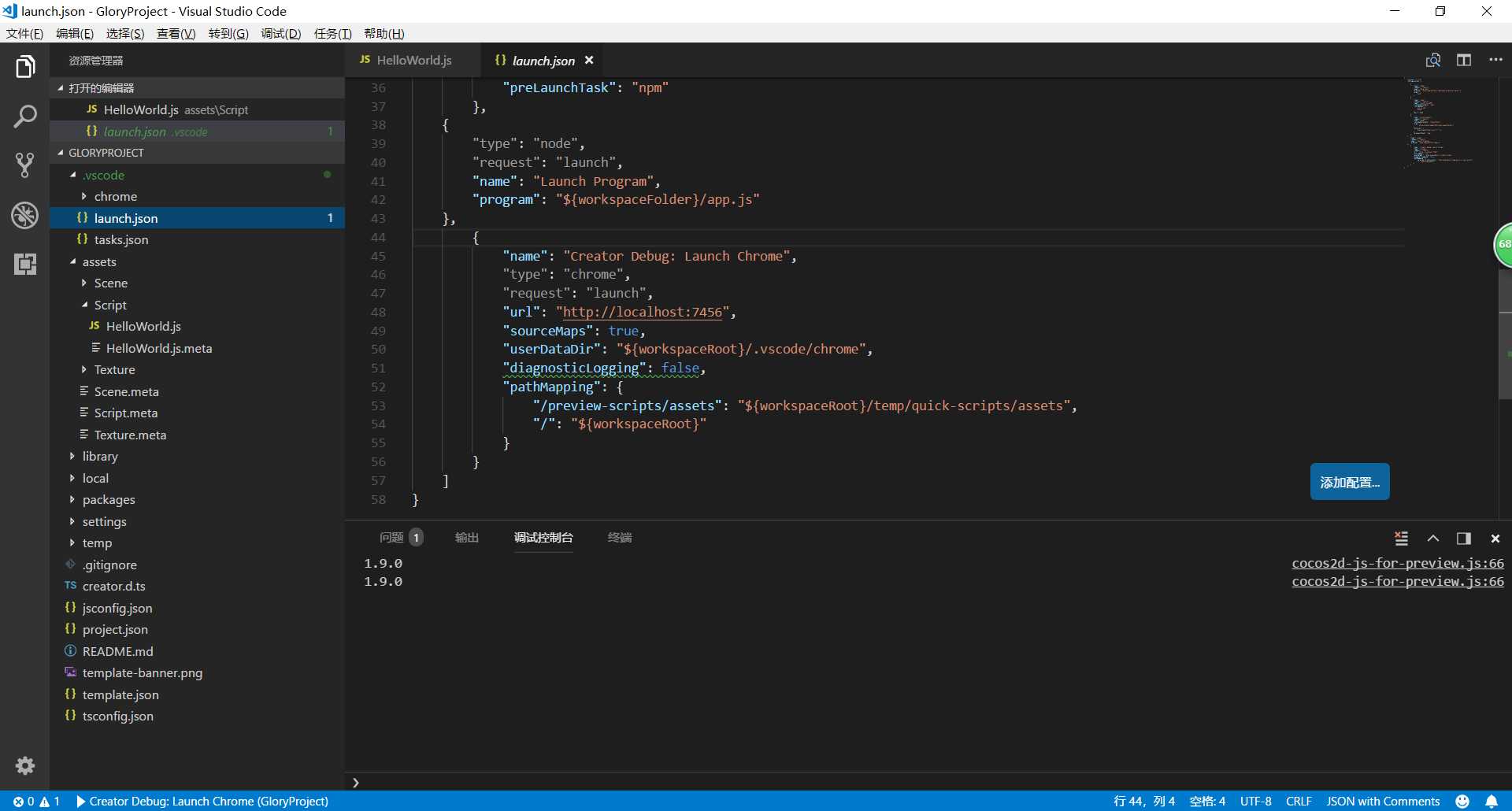1512x811 pixels.
Task: Open the Source Control view icon
Action: tap(25, 165)
